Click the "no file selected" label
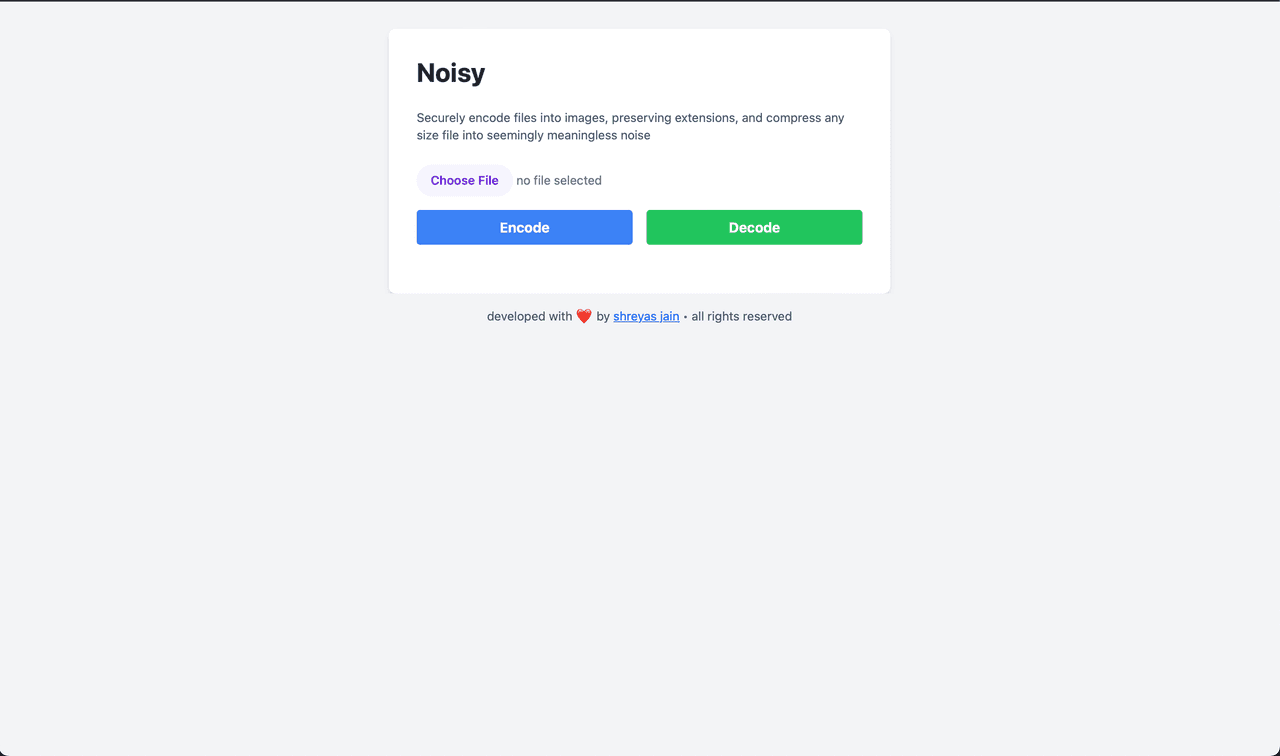Screen dimensions: 1280x756 pos(559,180)
